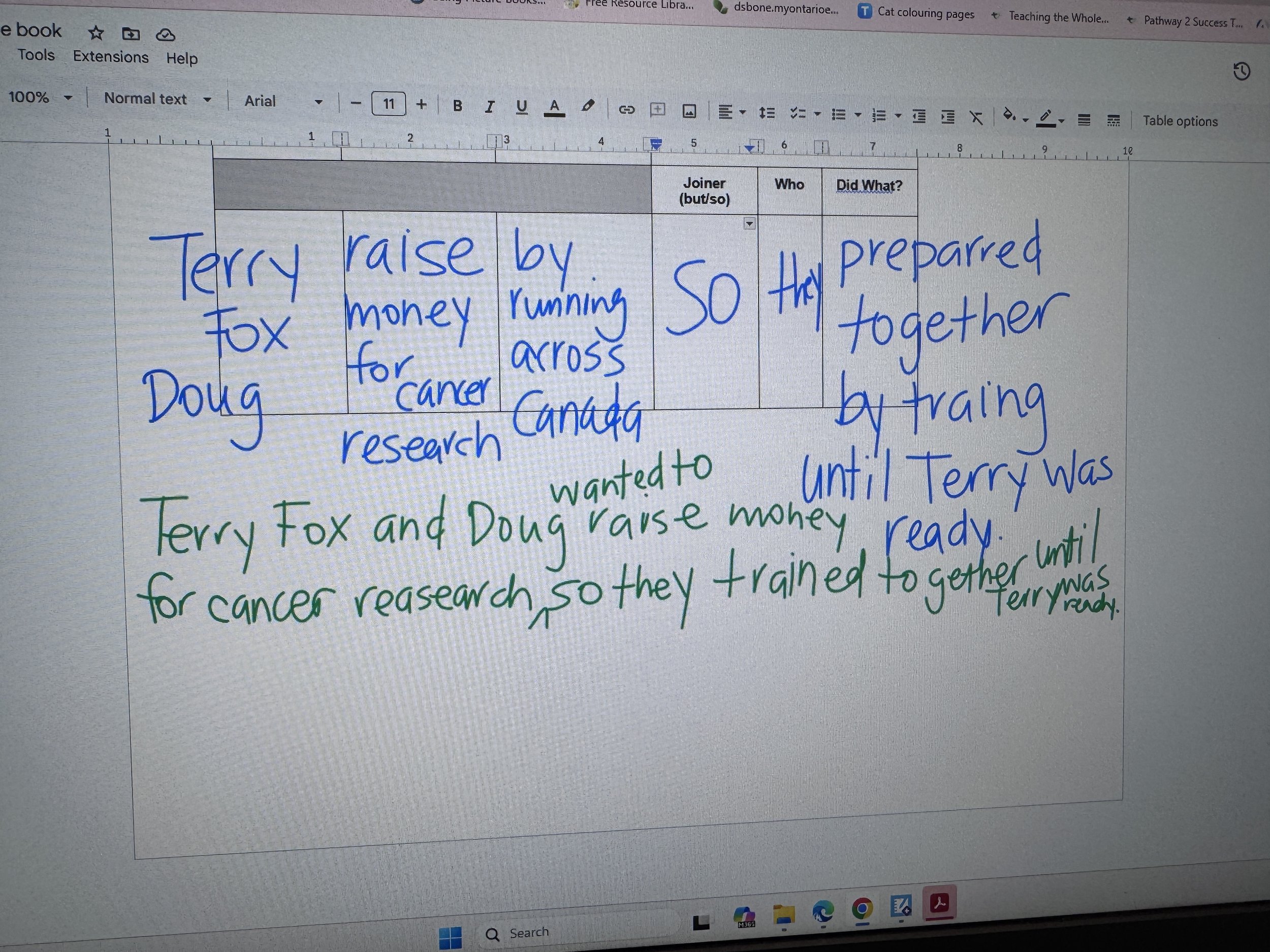Insert a link with the chain icon
Image resolution: width=1270 pixels, height=952 pixels.
point(626,110)
